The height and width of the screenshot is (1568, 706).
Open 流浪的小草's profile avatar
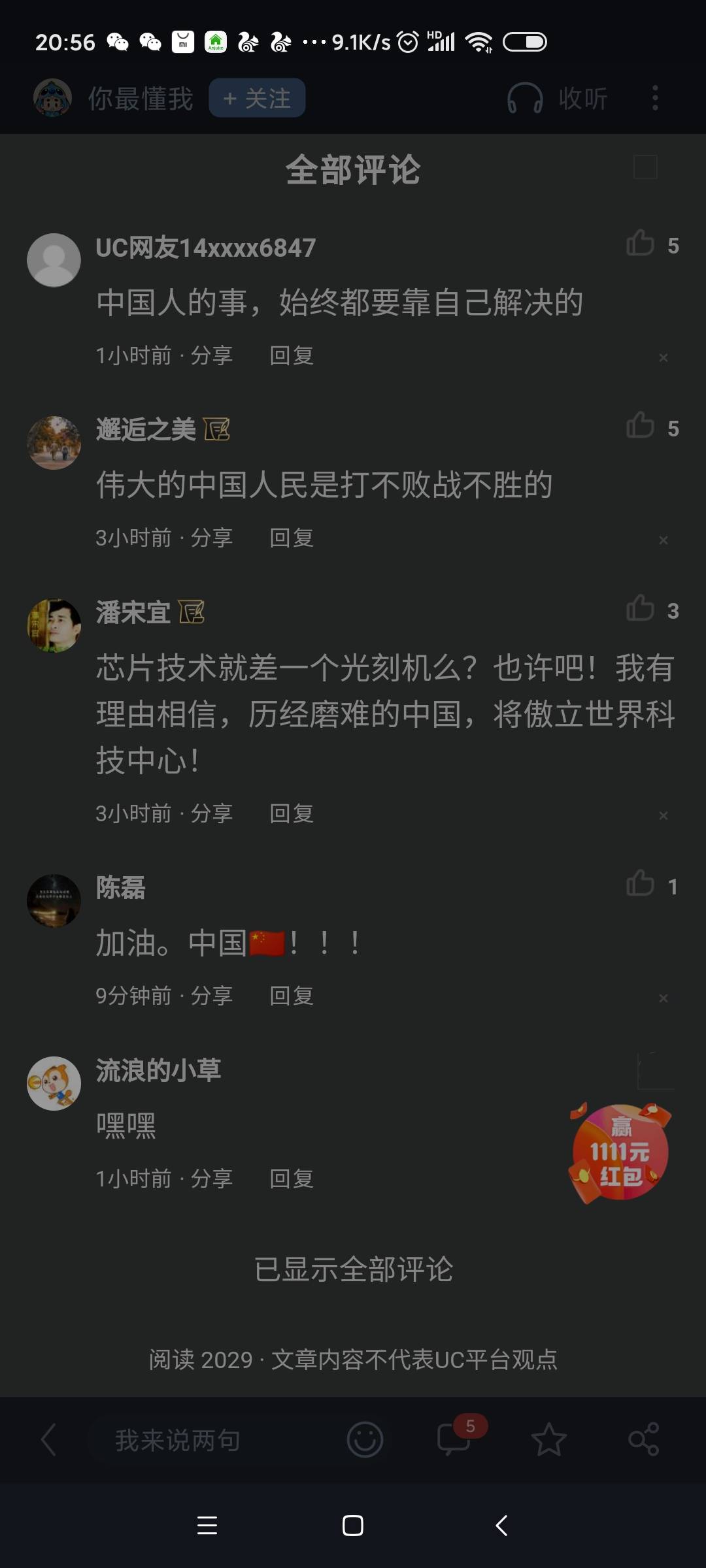pos(54,1083)
